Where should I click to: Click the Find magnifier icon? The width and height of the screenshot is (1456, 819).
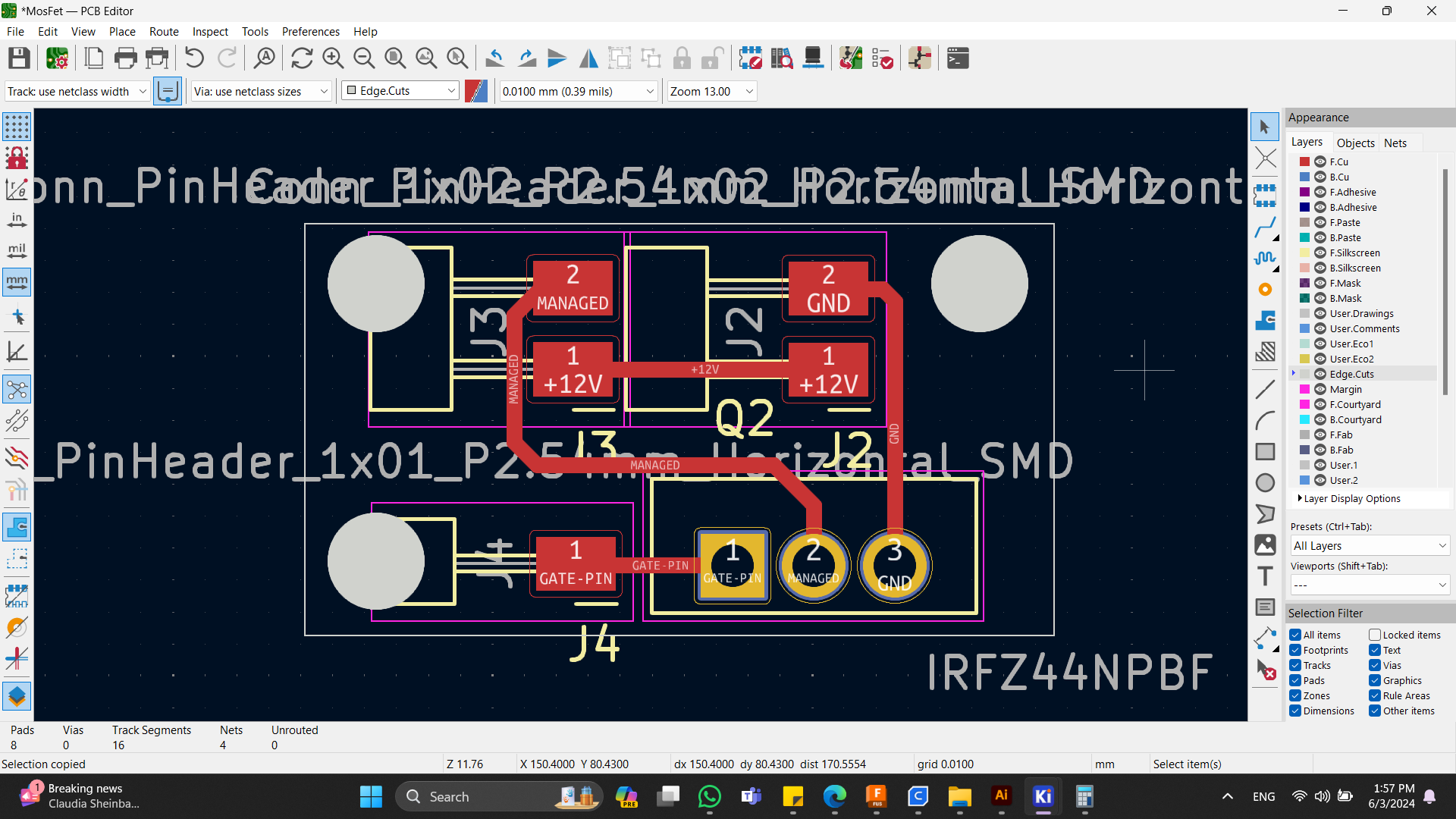265,58
